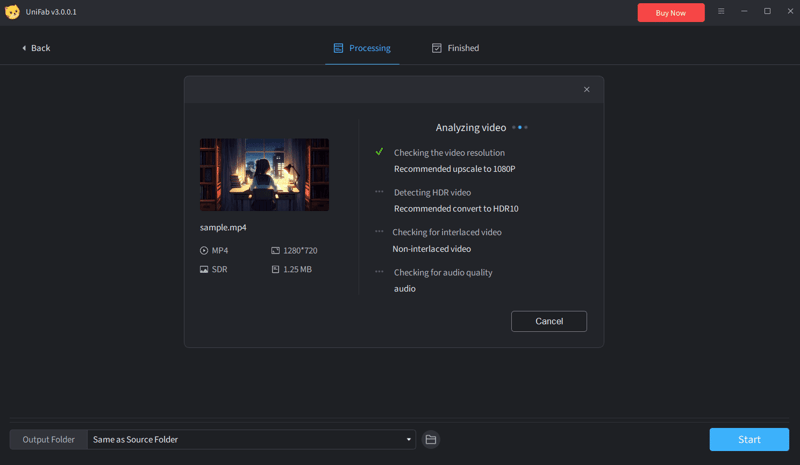Expand the output folder dropdown arrow
The image size is (800, 465).
click(x=408, y=440)
